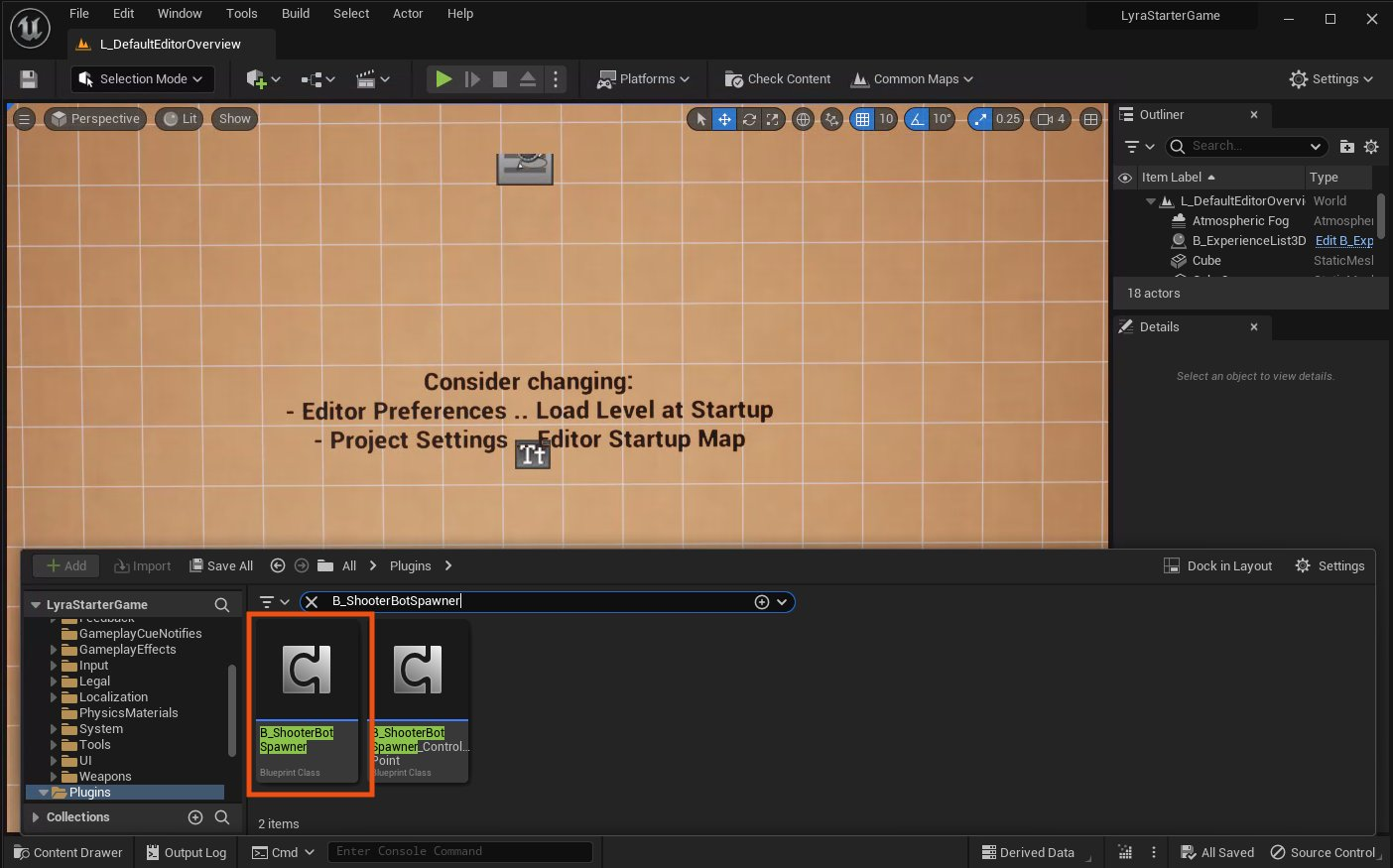
Task: Switch the world/local coordinate system globe
Action: [x=803, y=119]
